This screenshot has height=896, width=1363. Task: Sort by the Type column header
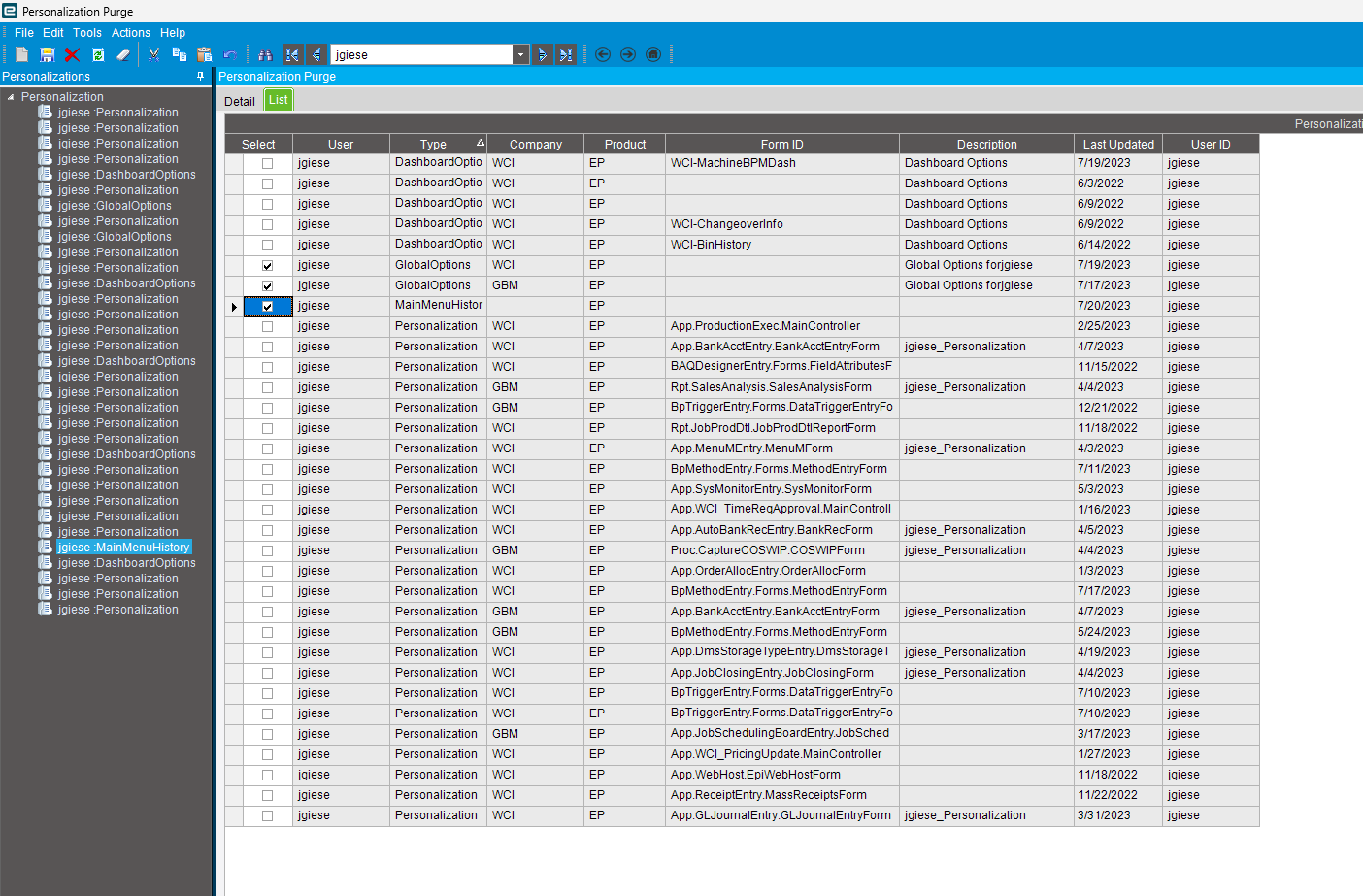[433, 145]
